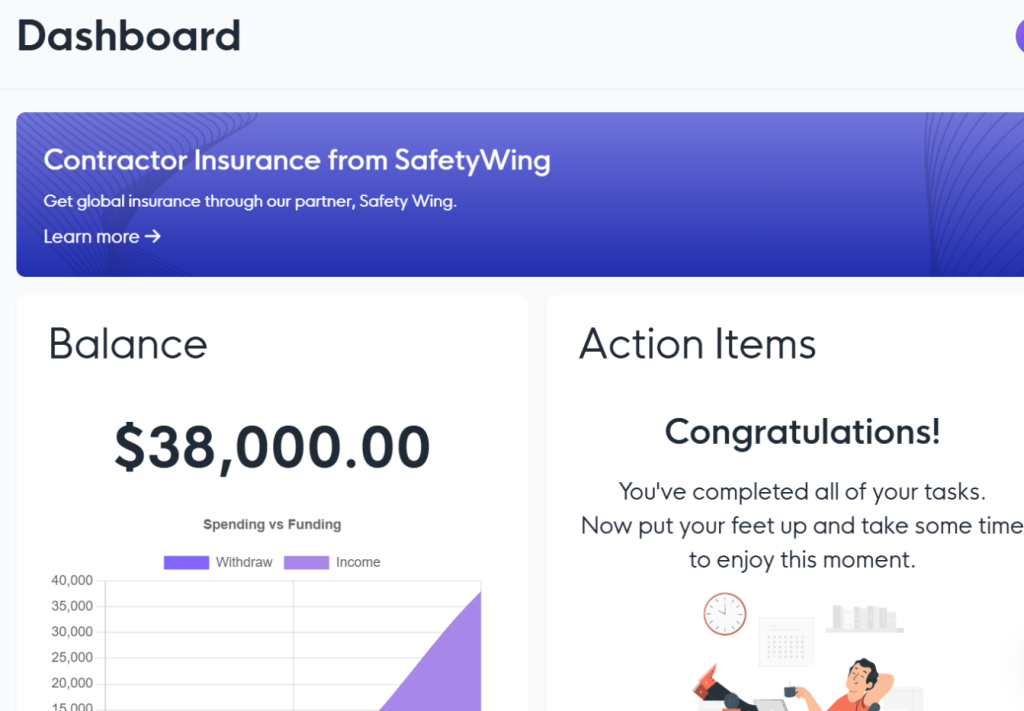This screenshot has height=711, width=1024.
Task: Toggle the Income series legend label
Action: 358,562
